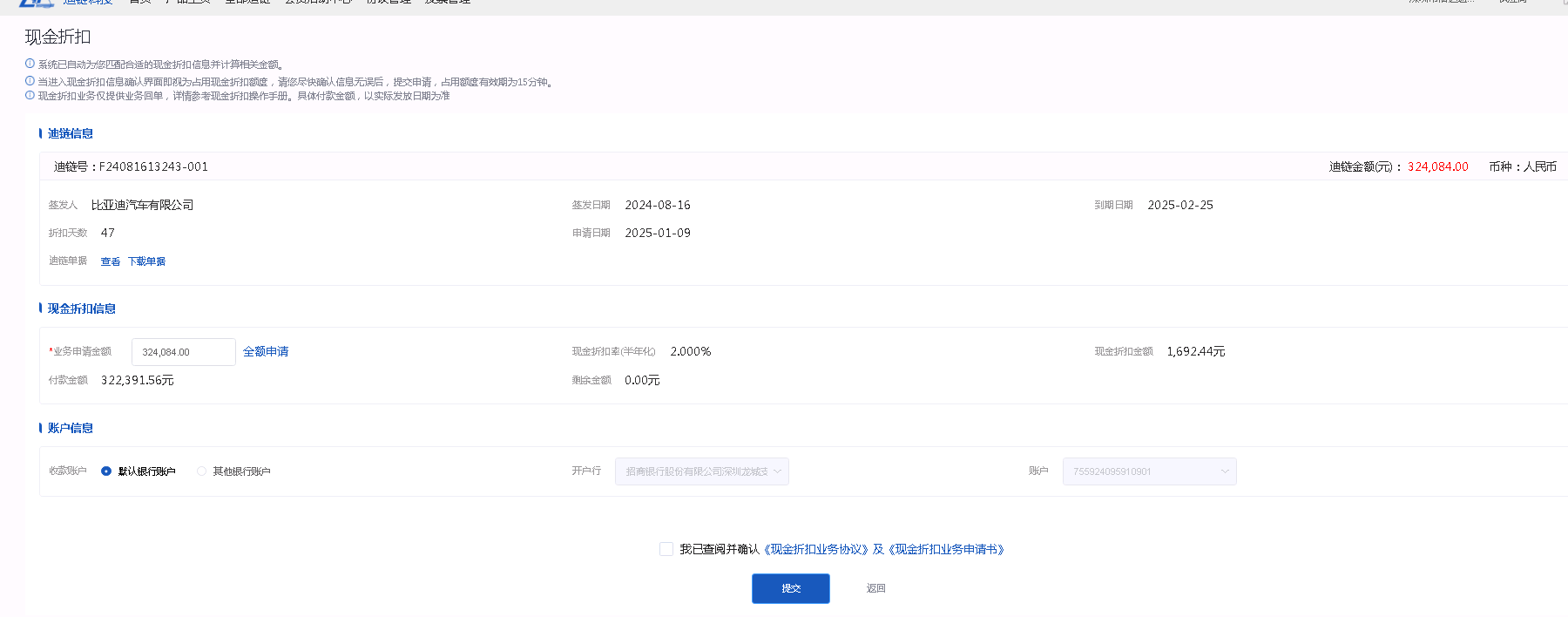The width and height of the screenshot is (1568, 617).
Task: Select the 其他银行账户 radio option
Action: (202, 471)
